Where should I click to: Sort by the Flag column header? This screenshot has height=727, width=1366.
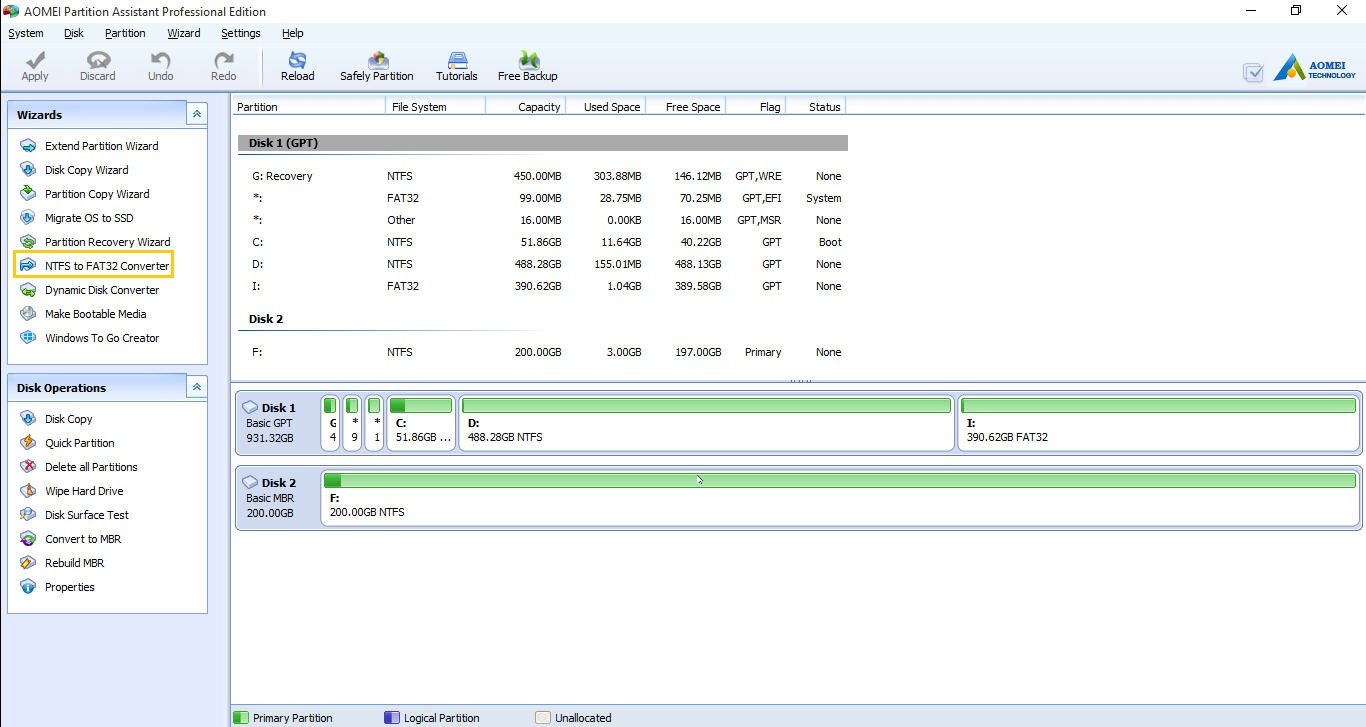pyautogui.click(x=756, y=106)
